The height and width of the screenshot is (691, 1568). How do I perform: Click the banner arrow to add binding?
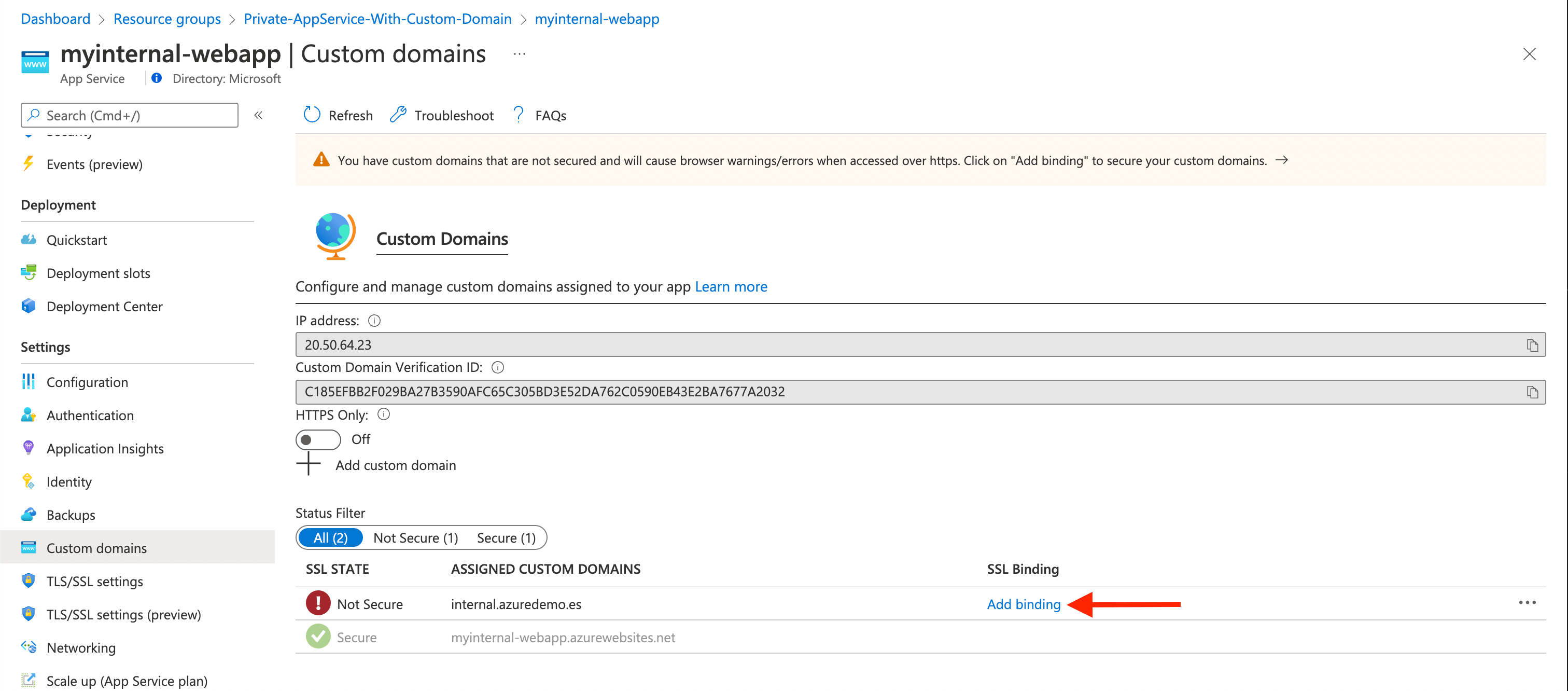(x=1281, y=159)
